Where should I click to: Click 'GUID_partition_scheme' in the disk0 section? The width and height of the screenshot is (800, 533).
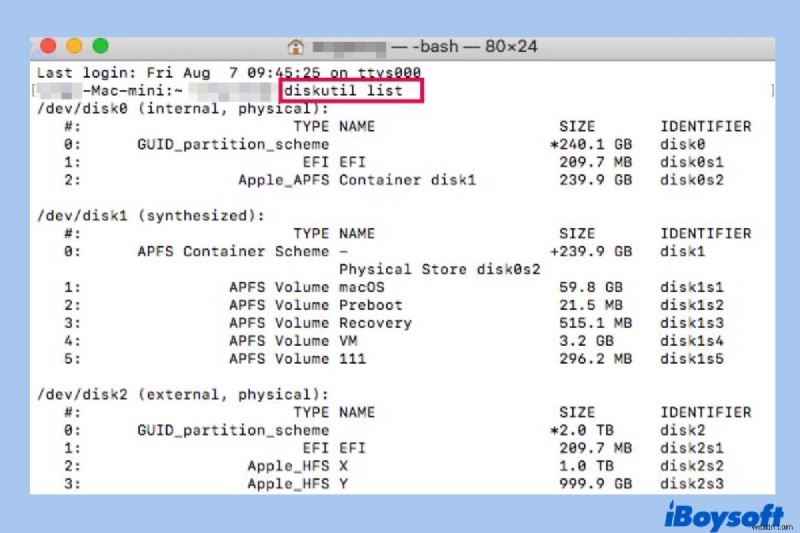233,144
